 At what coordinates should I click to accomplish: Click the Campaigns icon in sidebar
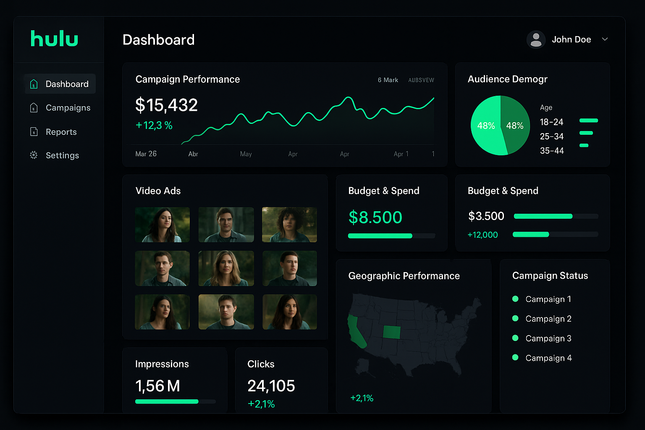tap(34, 108)
